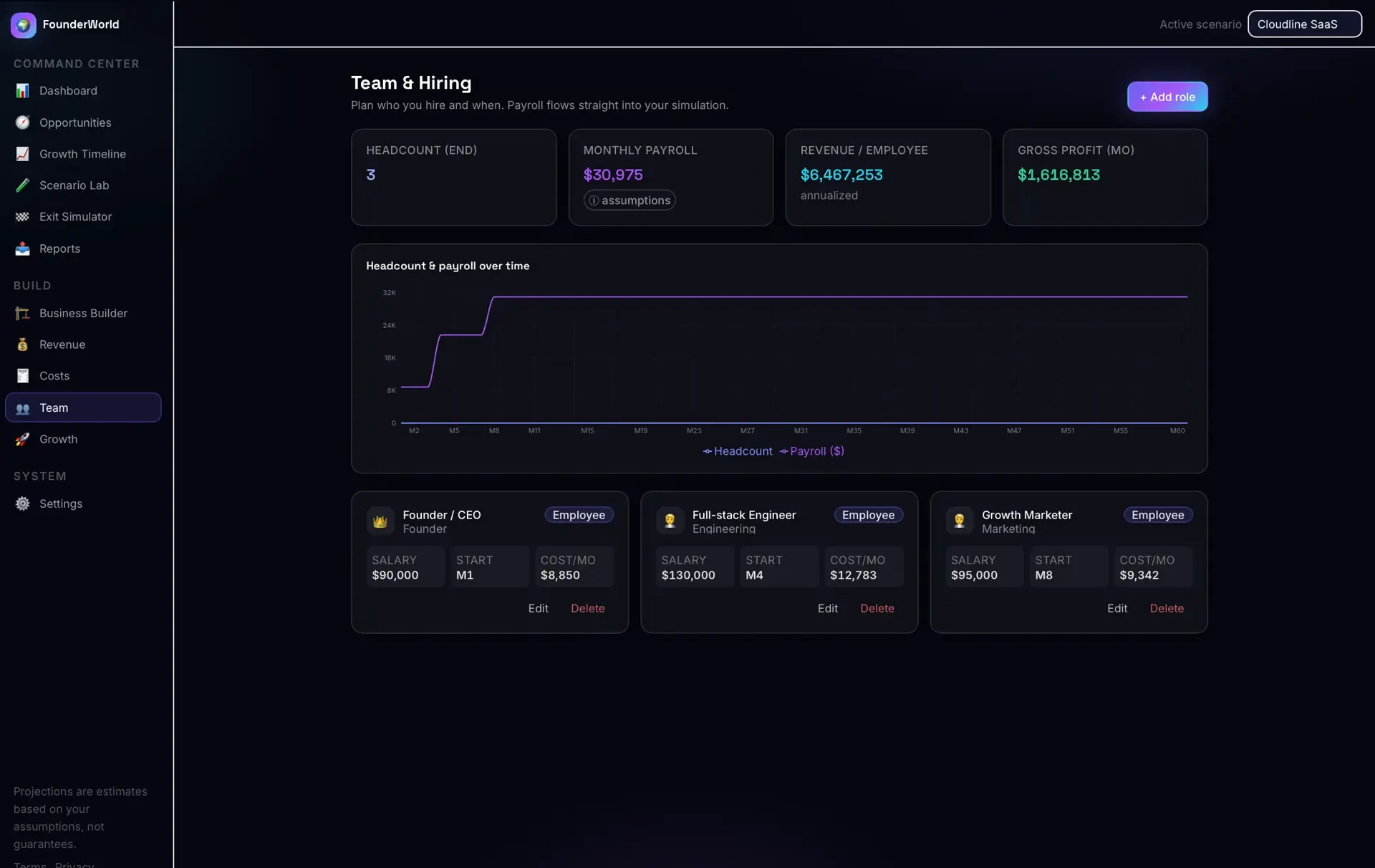Select the Team nav item

click(83, 408)
